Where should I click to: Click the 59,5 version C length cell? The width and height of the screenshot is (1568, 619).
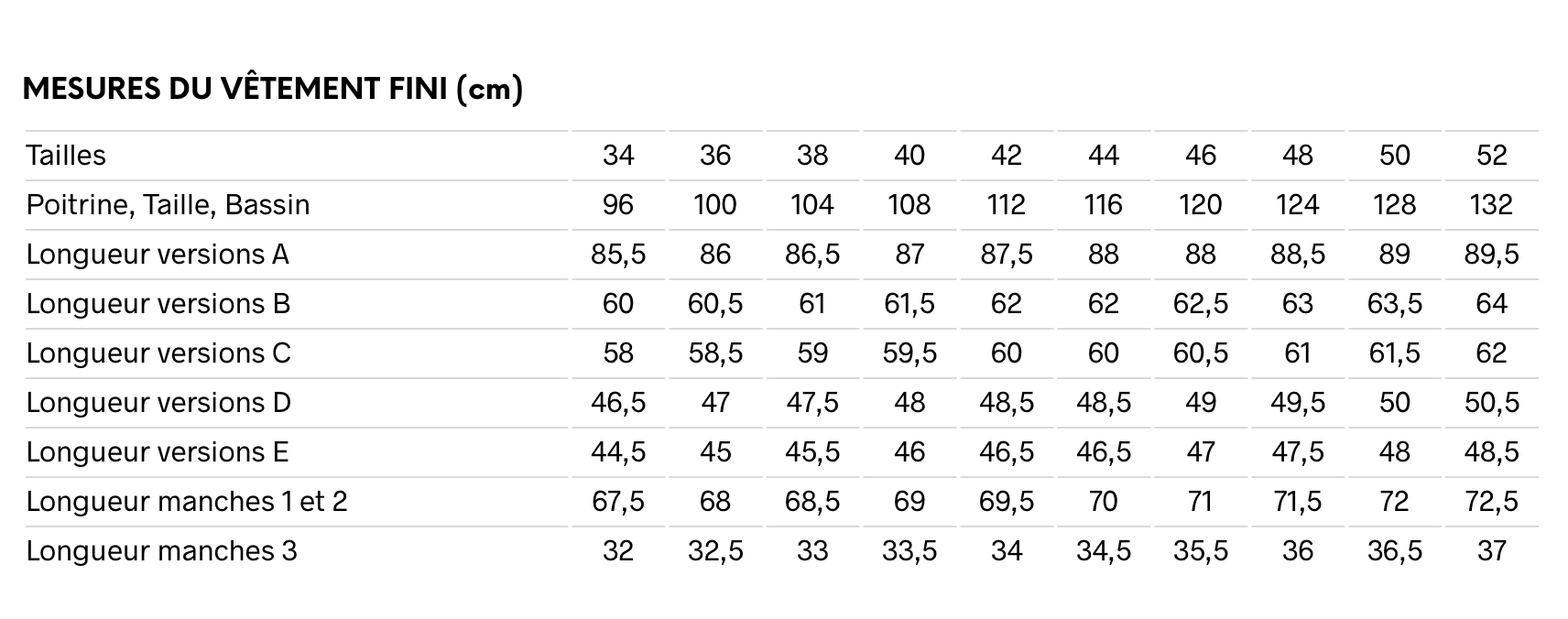pyautogui.click(x=909, y=353)
